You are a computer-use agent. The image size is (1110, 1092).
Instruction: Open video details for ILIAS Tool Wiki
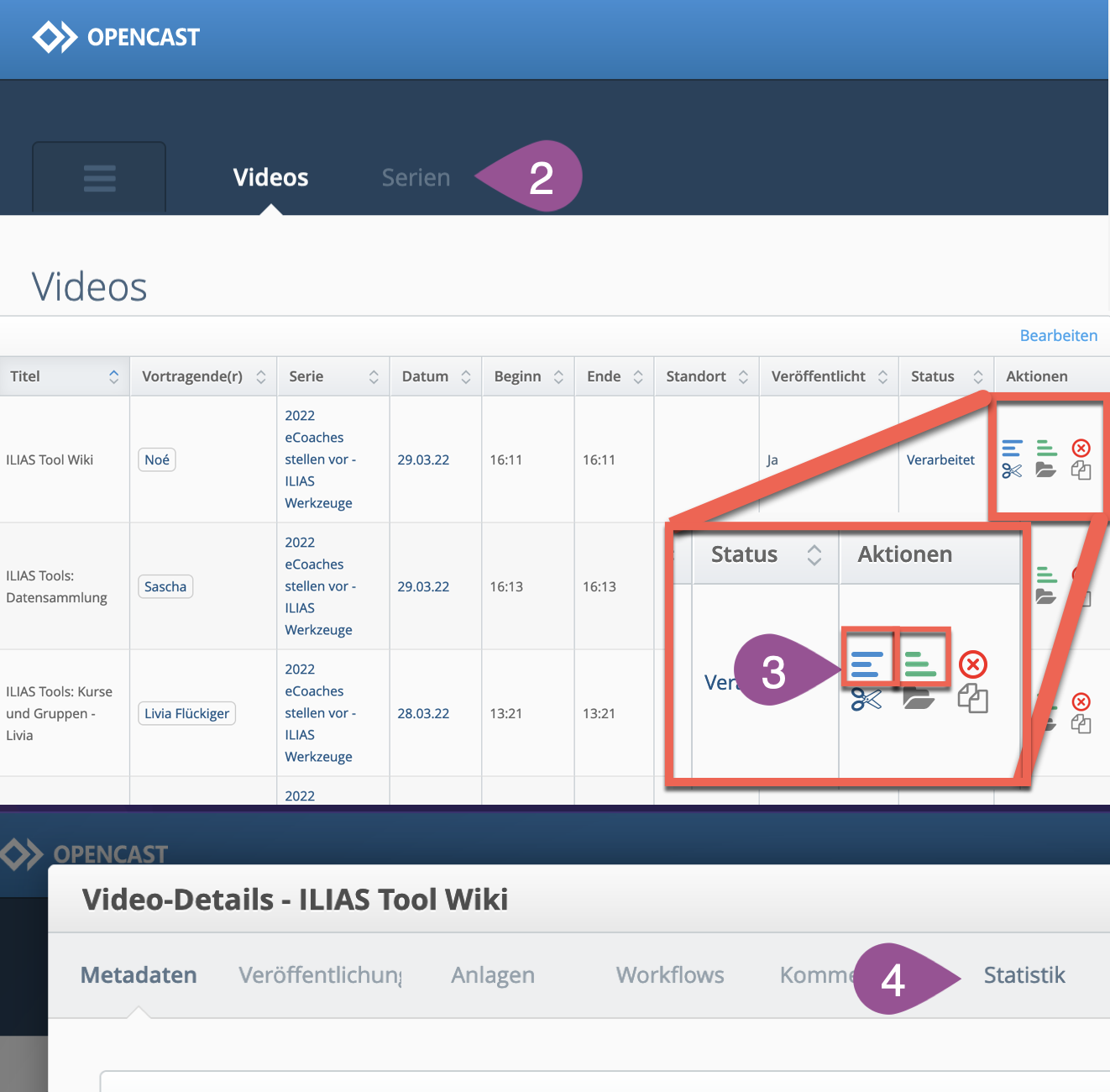(x=1012, y=448)
